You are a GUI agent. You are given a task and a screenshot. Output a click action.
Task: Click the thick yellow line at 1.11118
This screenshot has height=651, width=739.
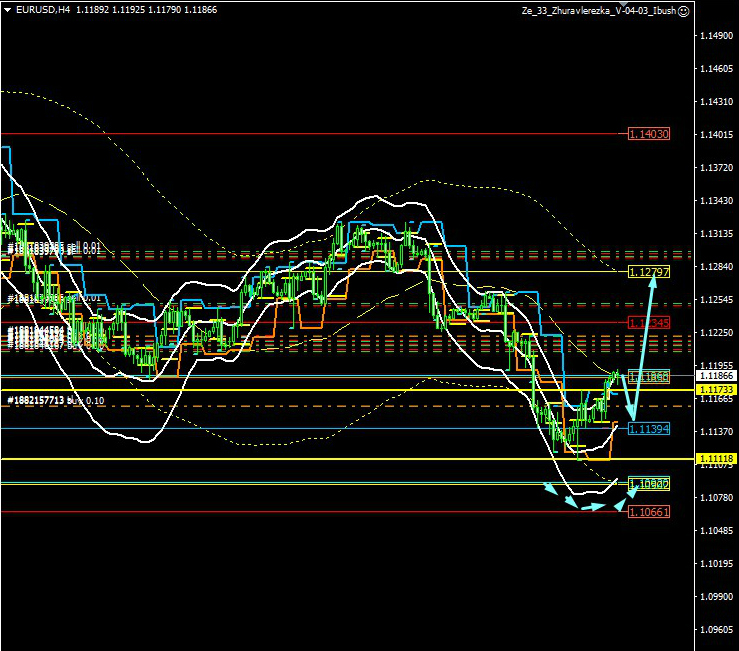[300, 458]
